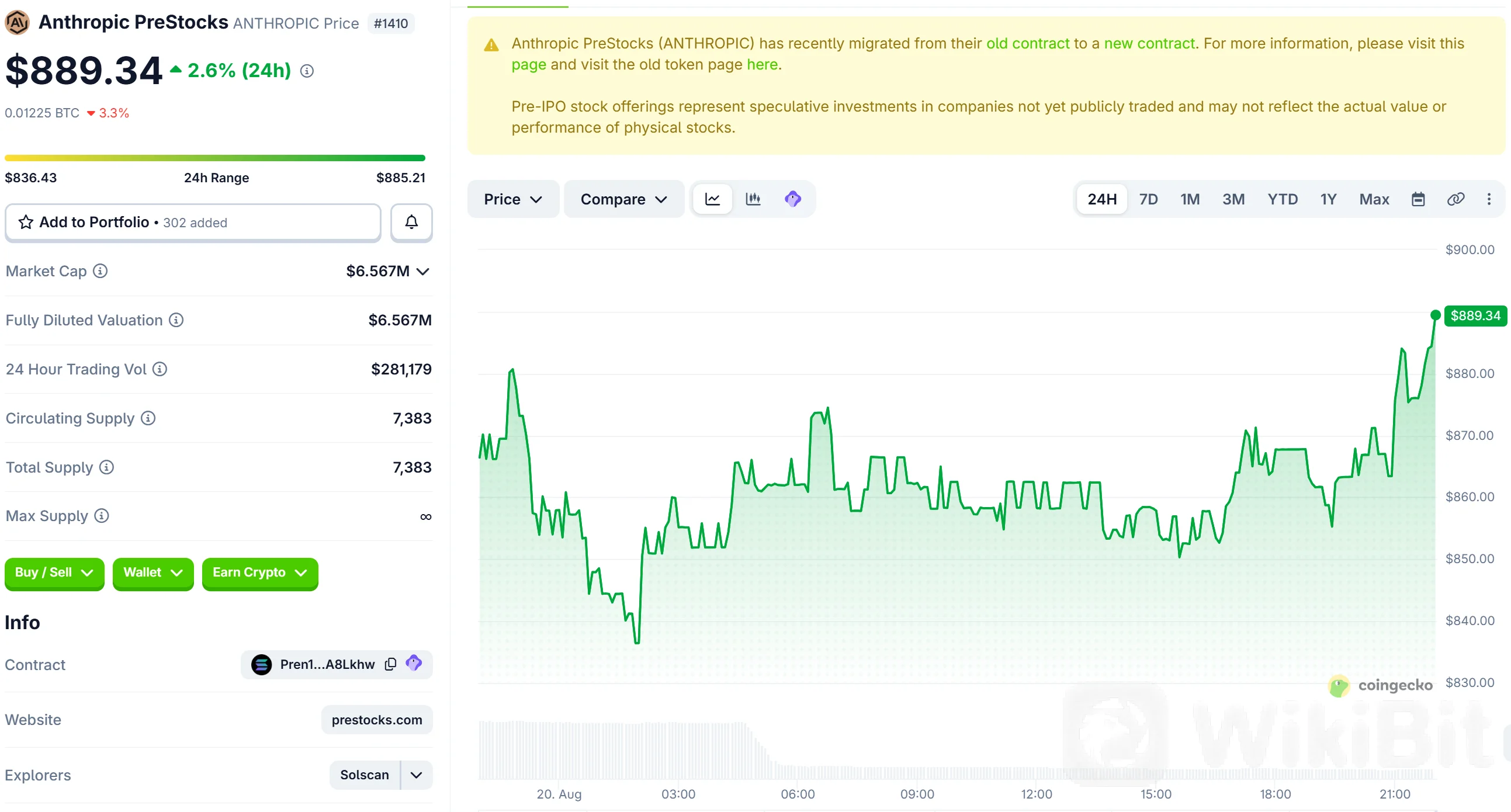Viewport: 1511px width, 812px height.
Task: Open the Buy / Sell dropdown
Action: click(54, 573)
